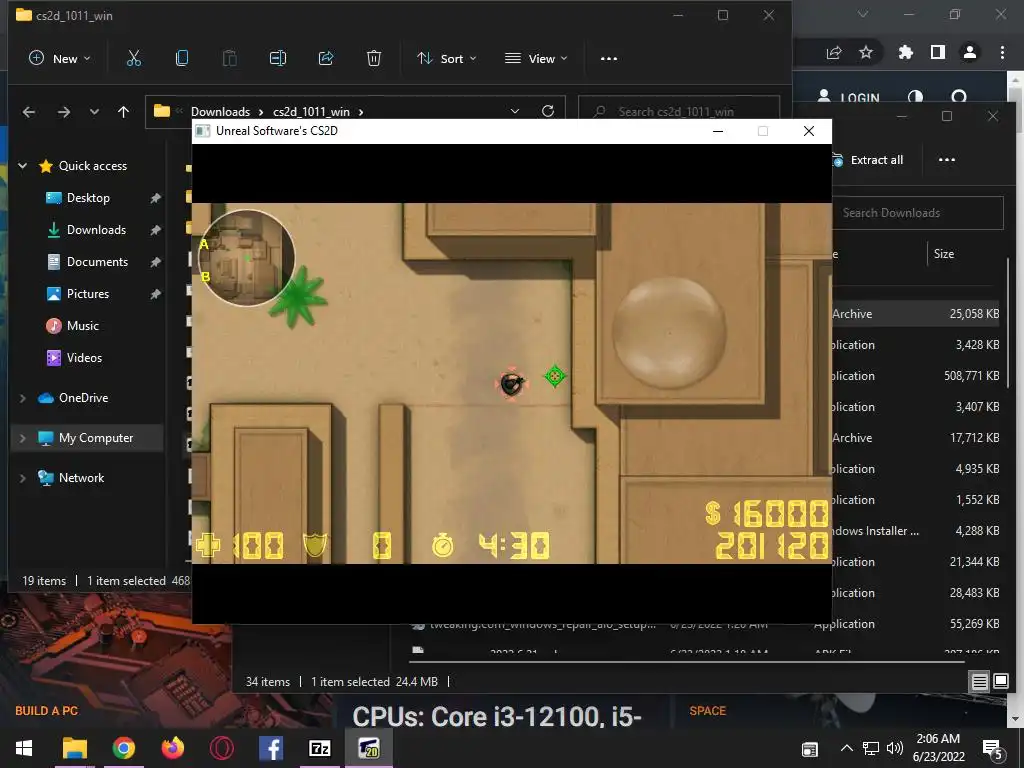The image size is (1024, 768).
Task: Open Chrome extensions puzzle icon
Action: (x=905, y=52)
